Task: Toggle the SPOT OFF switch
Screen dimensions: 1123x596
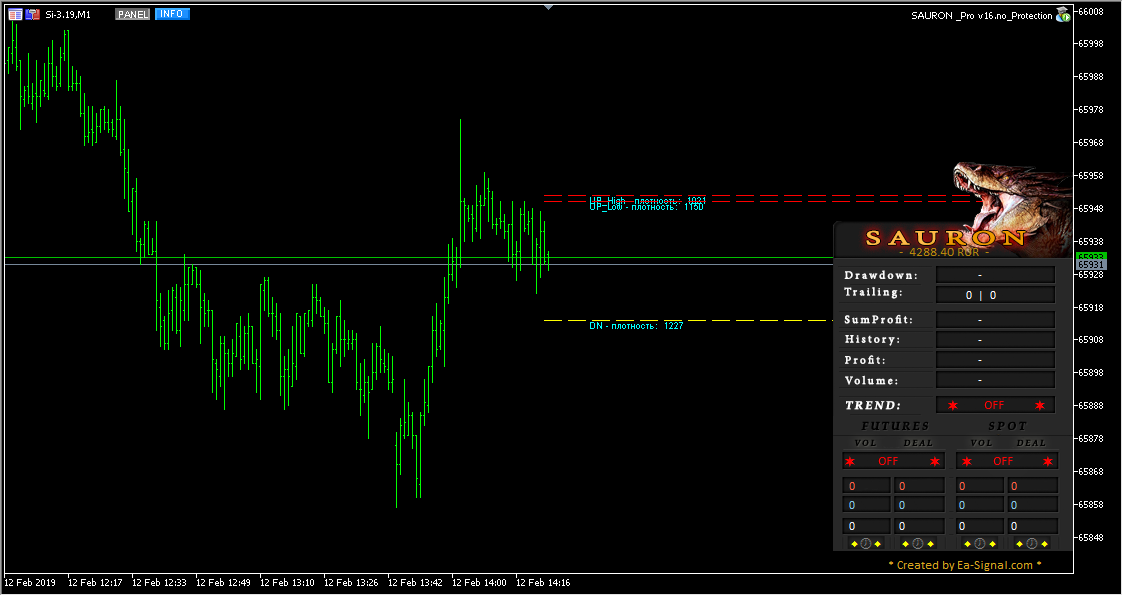Action: pyautogui.click(x=1007, y=461)
